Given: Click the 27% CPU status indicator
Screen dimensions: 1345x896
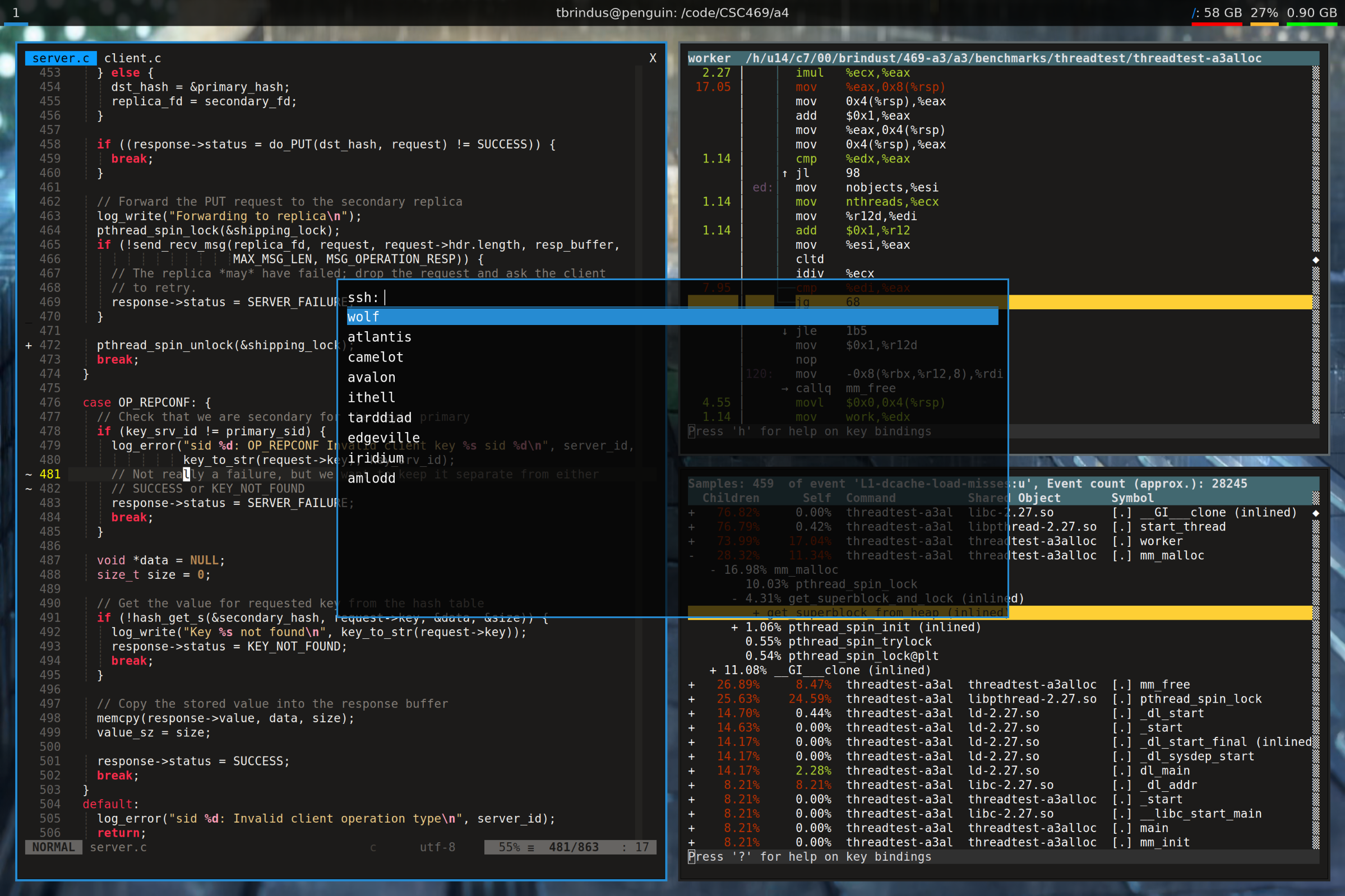Looking at the screenshot, I should [x=1263, y=12].
